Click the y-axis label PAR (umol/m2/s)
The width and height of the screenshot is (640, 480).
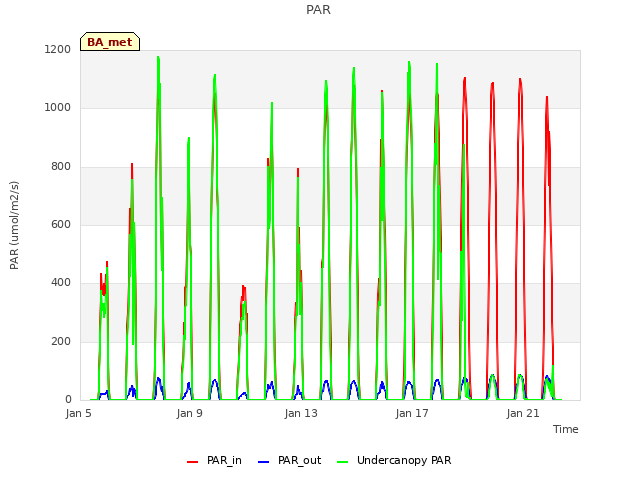click(x=14, y=225)
